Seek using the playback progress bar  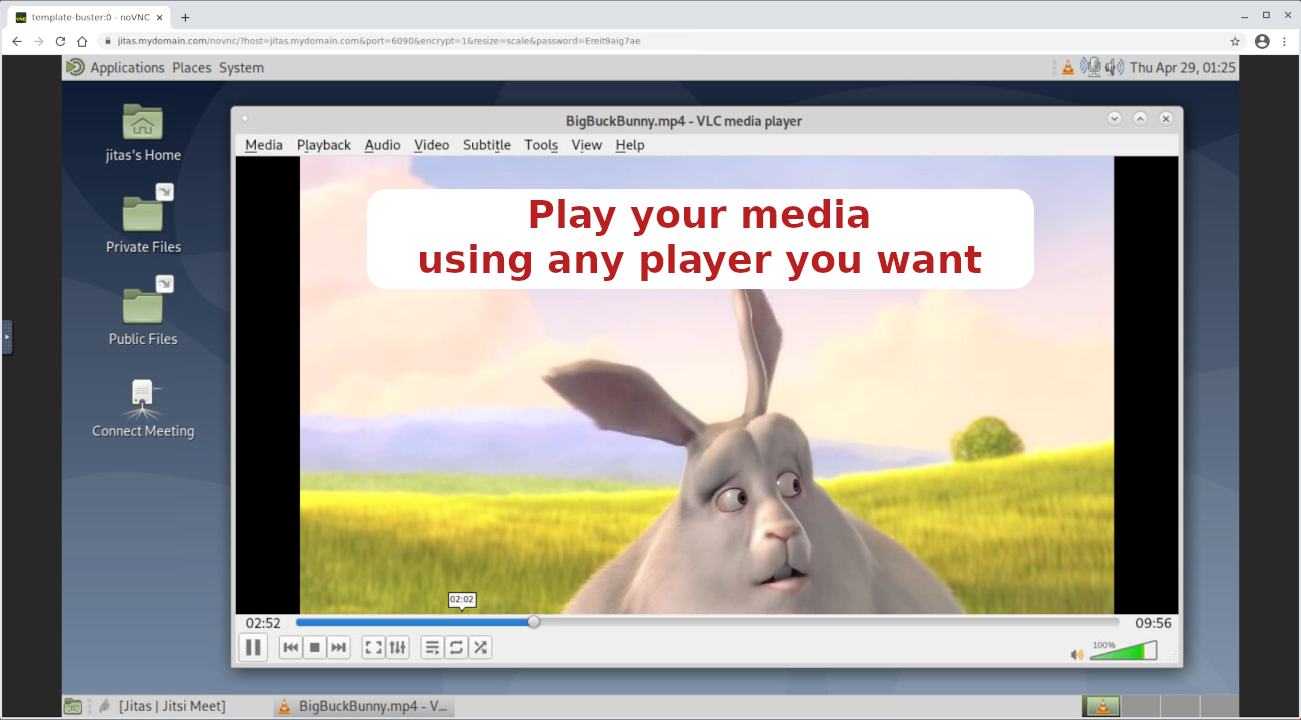pyautogui.click(x=707, y=622)
